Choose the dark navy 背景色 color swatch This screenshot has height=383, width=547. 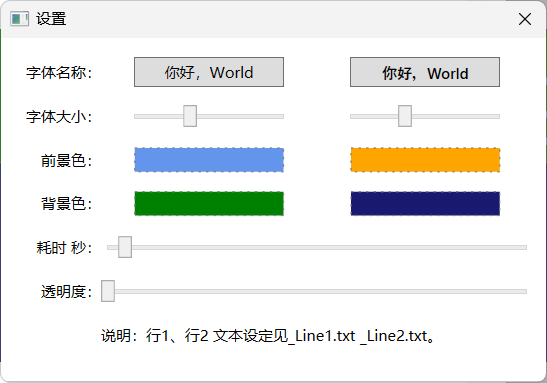[425, 204]
